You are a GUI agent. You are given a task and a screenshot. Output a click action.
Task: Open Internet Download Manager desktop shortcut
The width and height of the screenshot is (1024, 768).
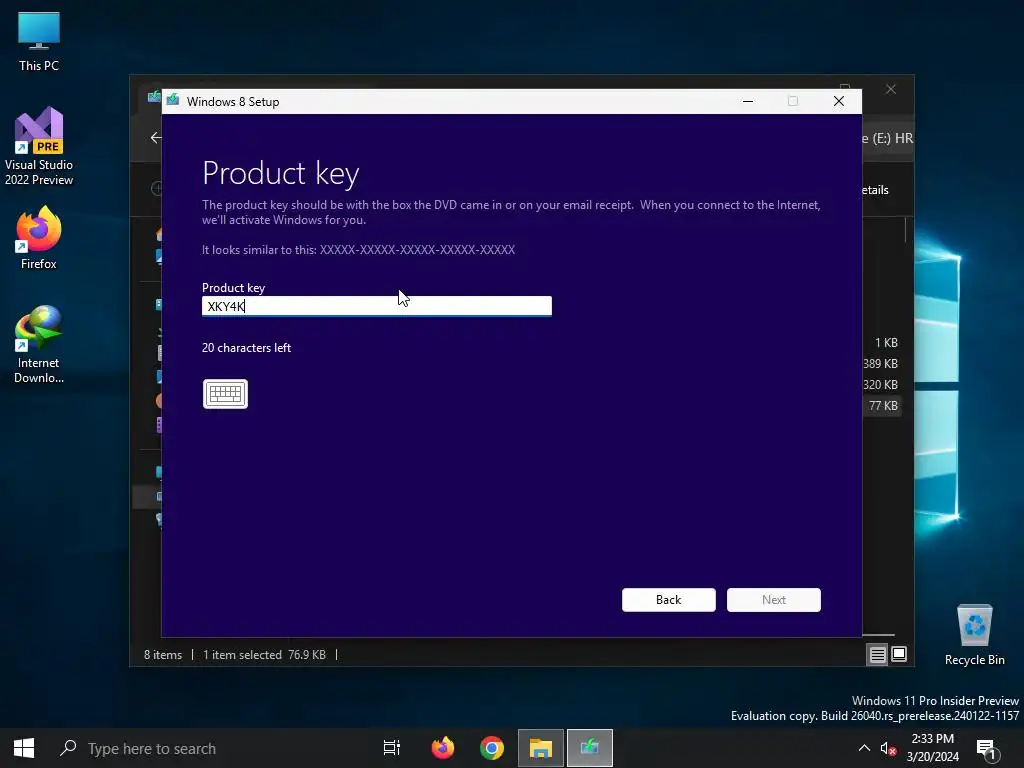pos(39,345)
